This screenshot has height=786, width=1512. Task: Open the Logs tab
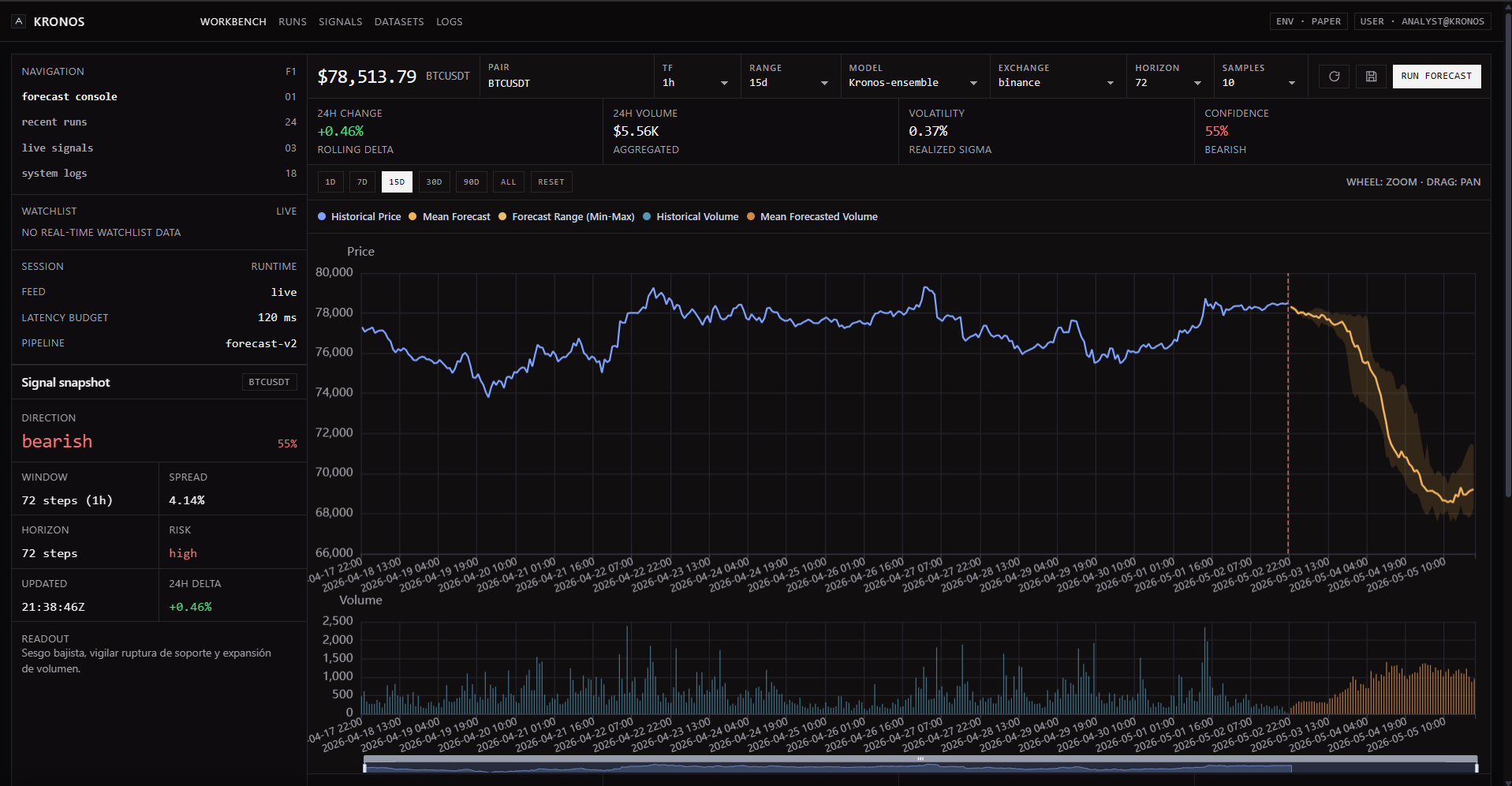pyautogui.click(x=450, y=22)
